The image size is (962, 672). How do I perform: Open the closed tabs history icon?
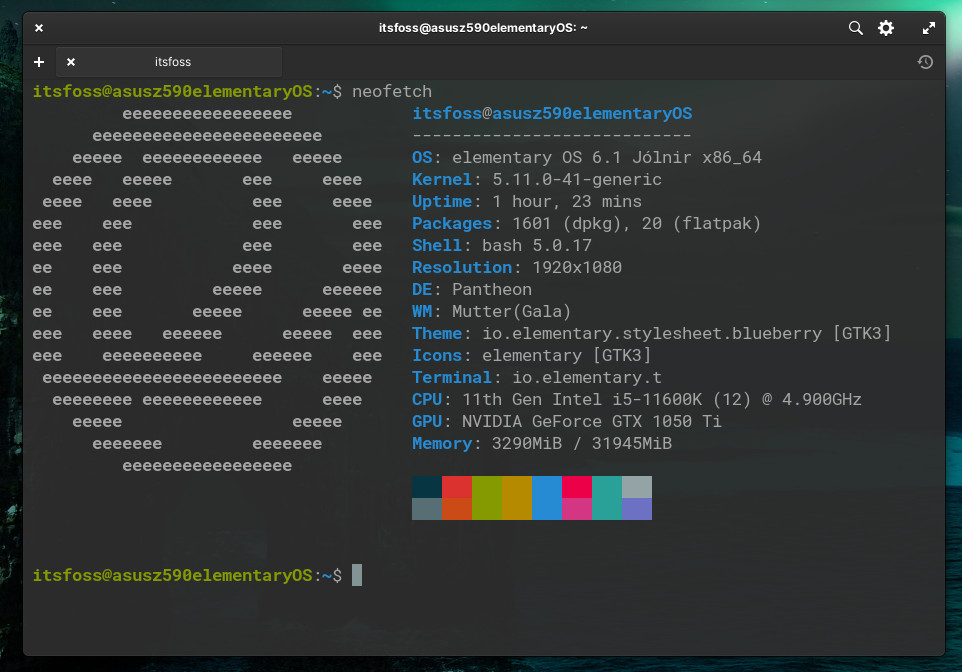pyautogui.click(x=925, y=62)
